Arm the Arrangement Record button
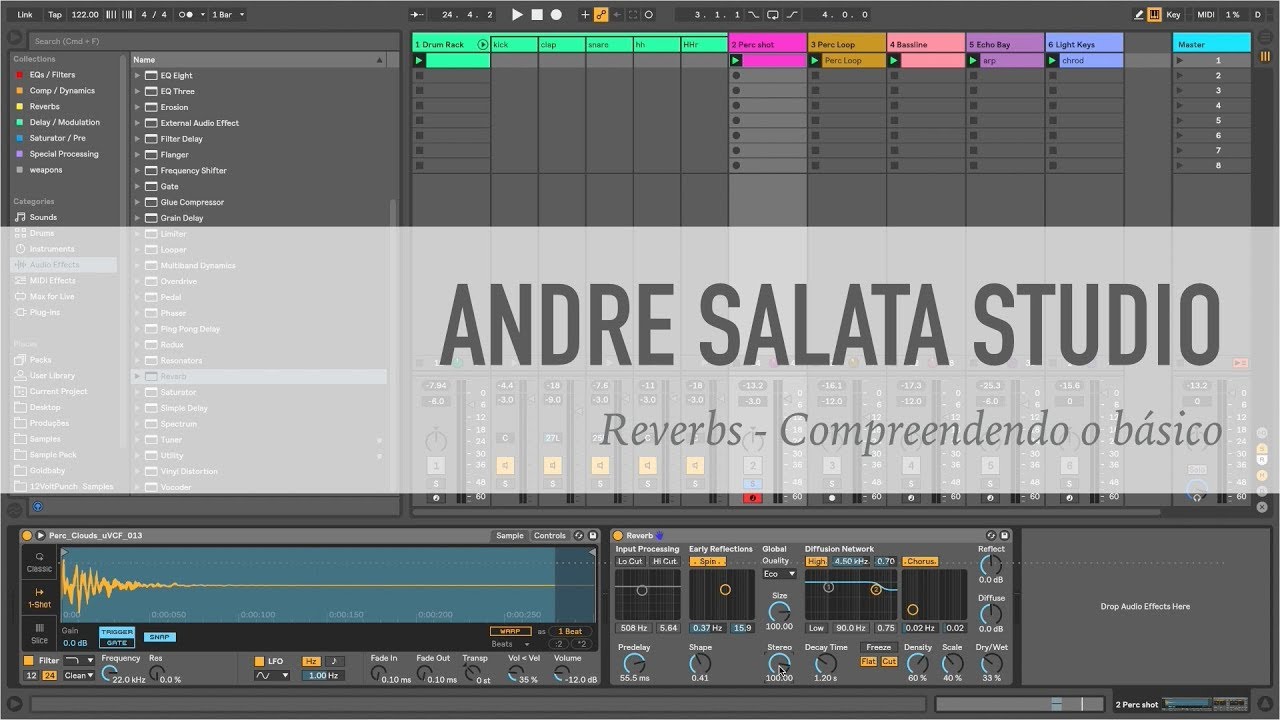Screen dimensions: 1280x720 click(556, 15)
